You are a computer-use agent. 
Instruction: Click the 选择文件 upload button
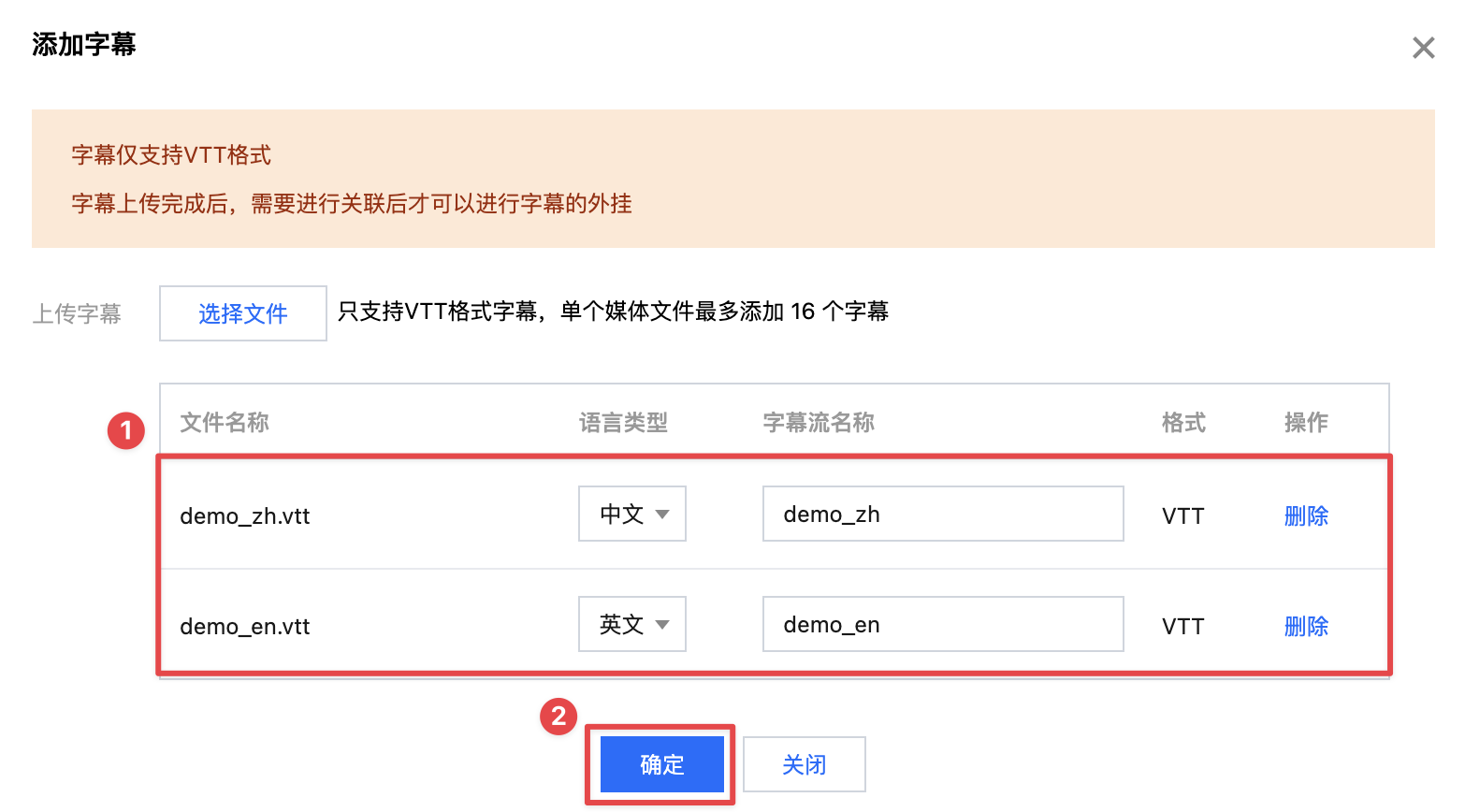click(242, 313)
